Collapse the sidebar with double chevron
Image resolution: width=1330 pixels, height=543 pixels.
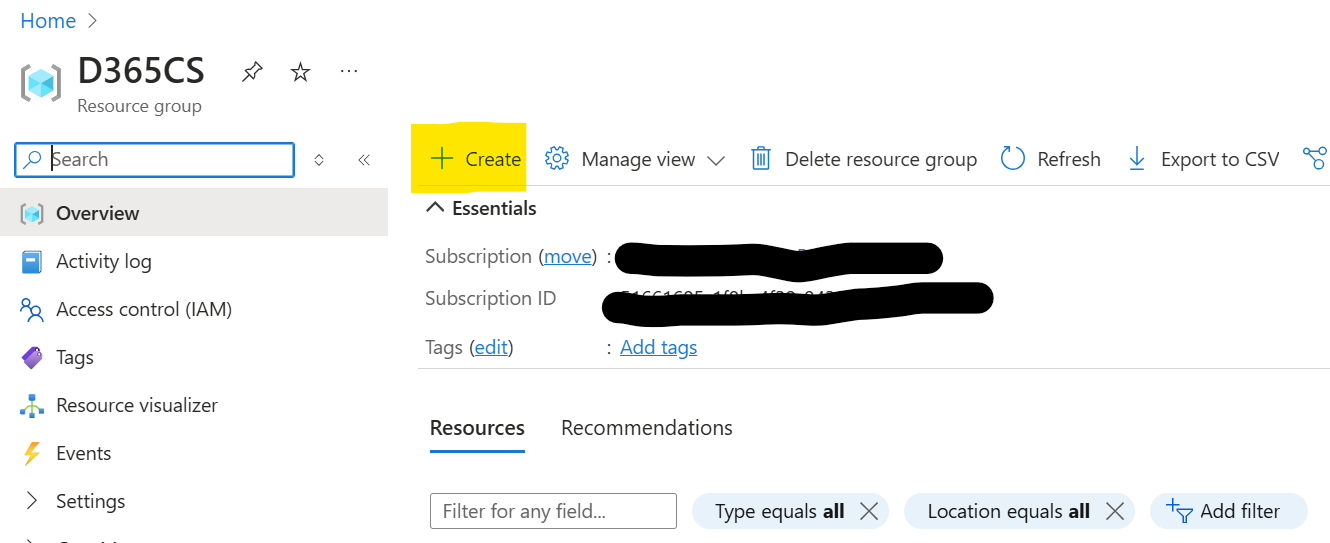point(364,160)
